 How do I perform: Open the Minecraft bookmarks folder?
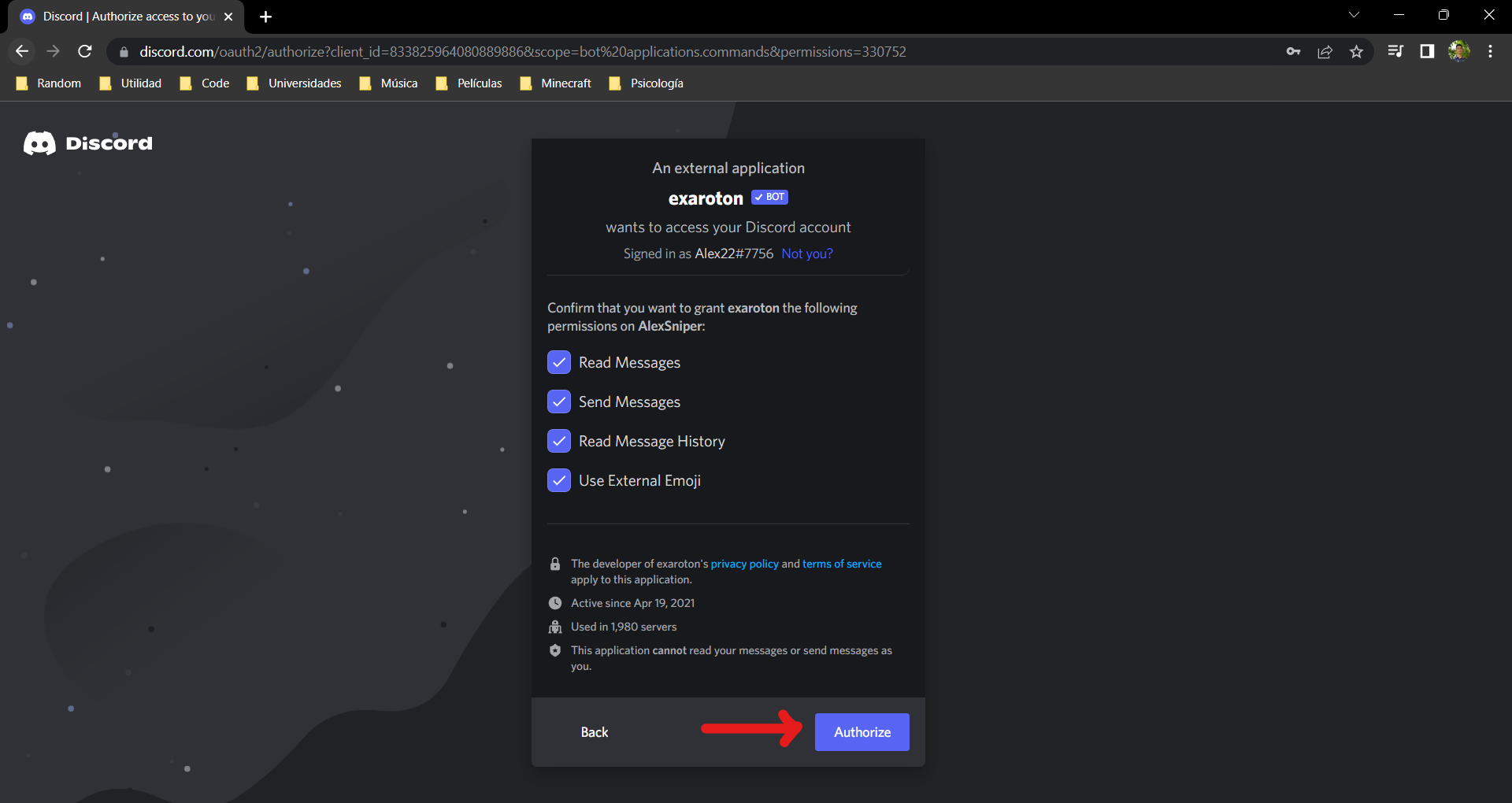click(556, 83)
